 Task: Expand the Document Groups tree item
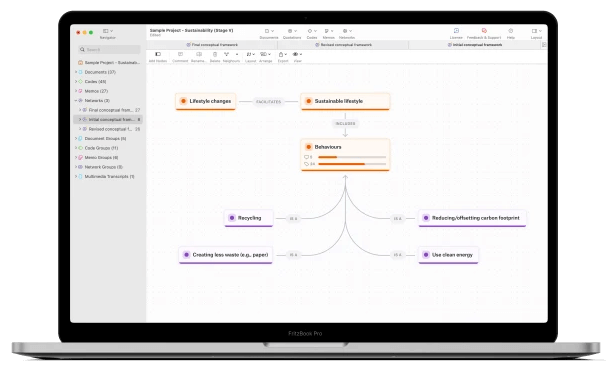pyautogui.click(x=76, y=139)
